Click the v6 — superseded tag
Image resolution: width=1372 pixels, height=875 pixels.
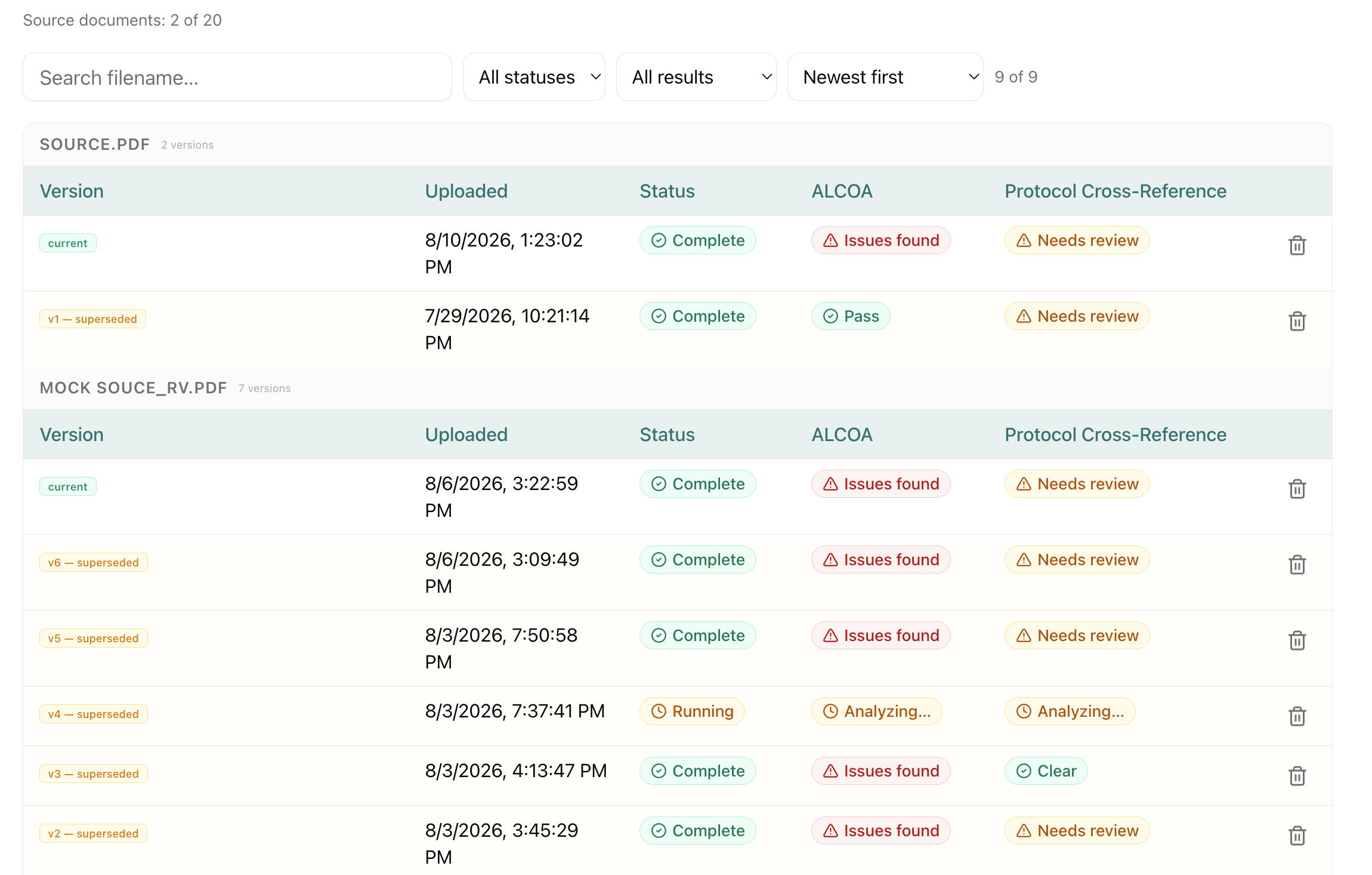click(x=93, y=562)
